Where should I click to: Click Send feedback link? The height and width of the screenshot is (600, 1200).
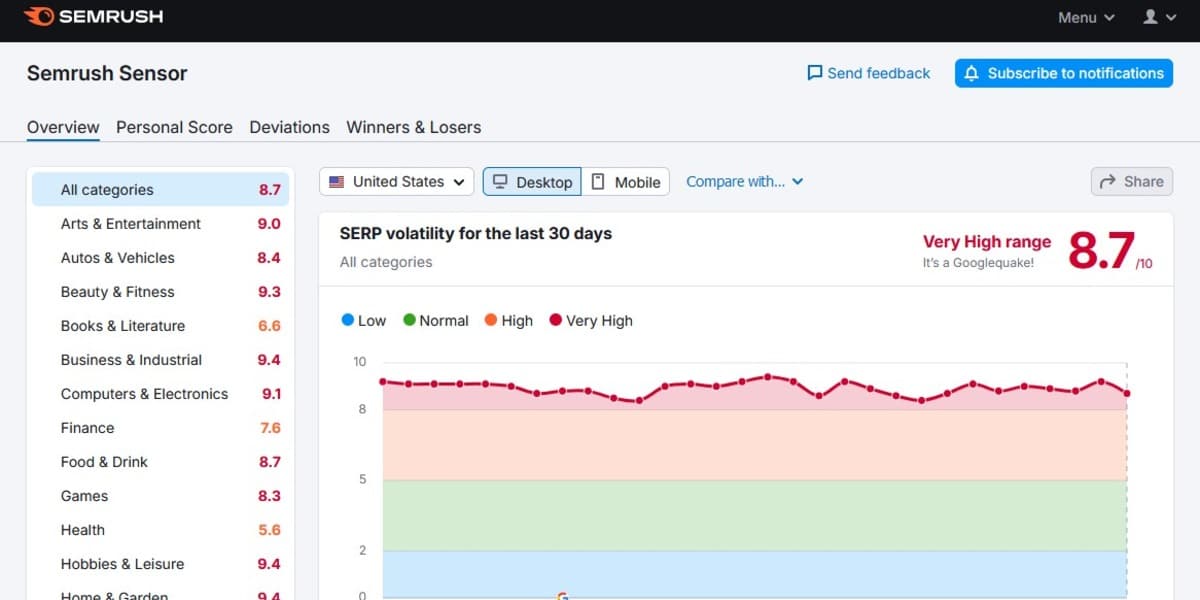pyautogui.click(x=868, y=73)
